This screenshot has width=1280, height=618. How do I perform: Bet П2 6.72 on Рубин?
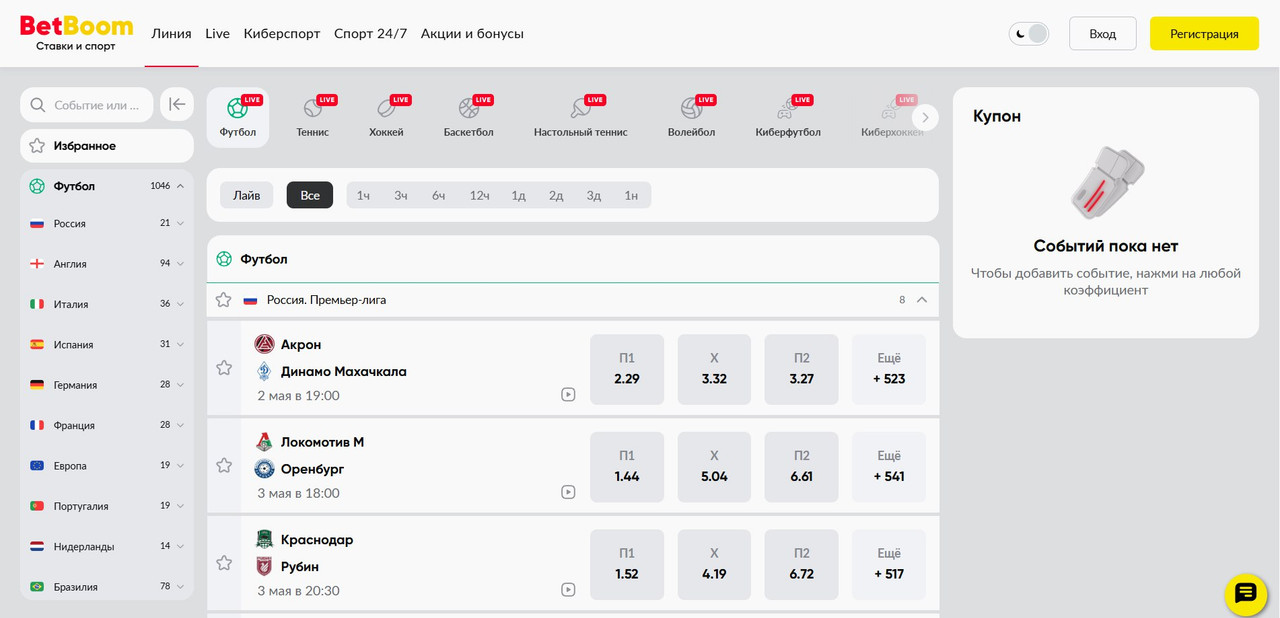tap(801, 565)
